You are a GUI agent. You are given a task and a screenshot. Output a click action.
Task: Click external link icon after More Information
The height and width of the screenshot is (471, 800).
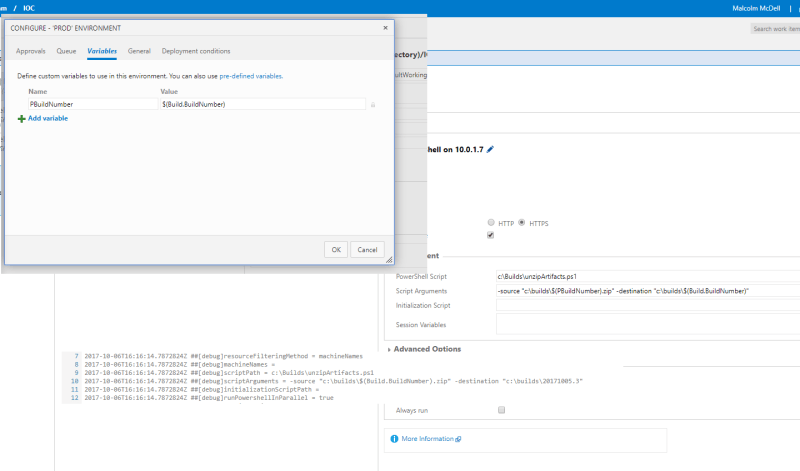[458, 439]
